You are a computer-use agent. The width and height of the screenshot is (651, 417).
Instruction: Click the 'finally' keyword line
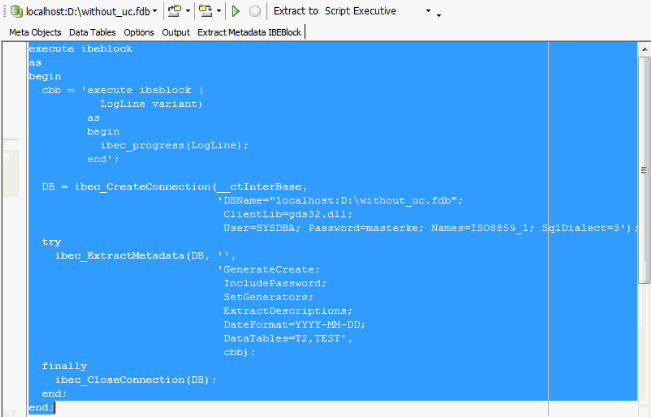pyautogui.click(x=64, y=366)
